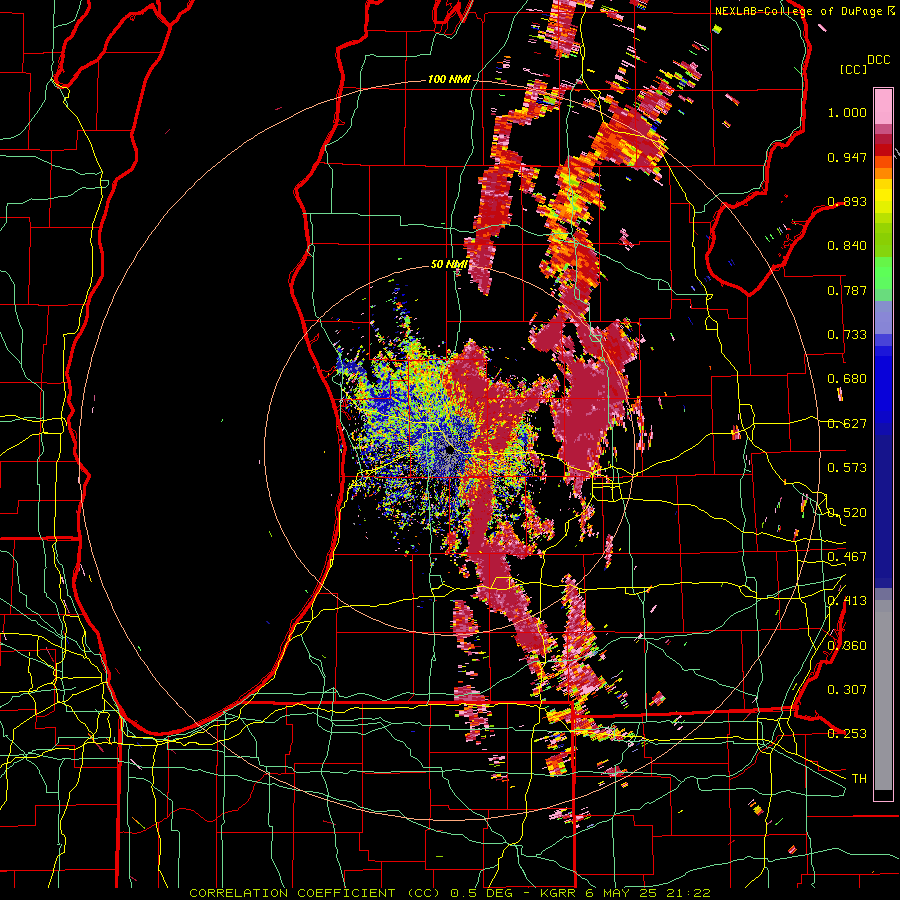This screenshot has height=900, width=900.
Task: Pick the gray swatch near bottom of color bar
Action: (x=883, y=695)
